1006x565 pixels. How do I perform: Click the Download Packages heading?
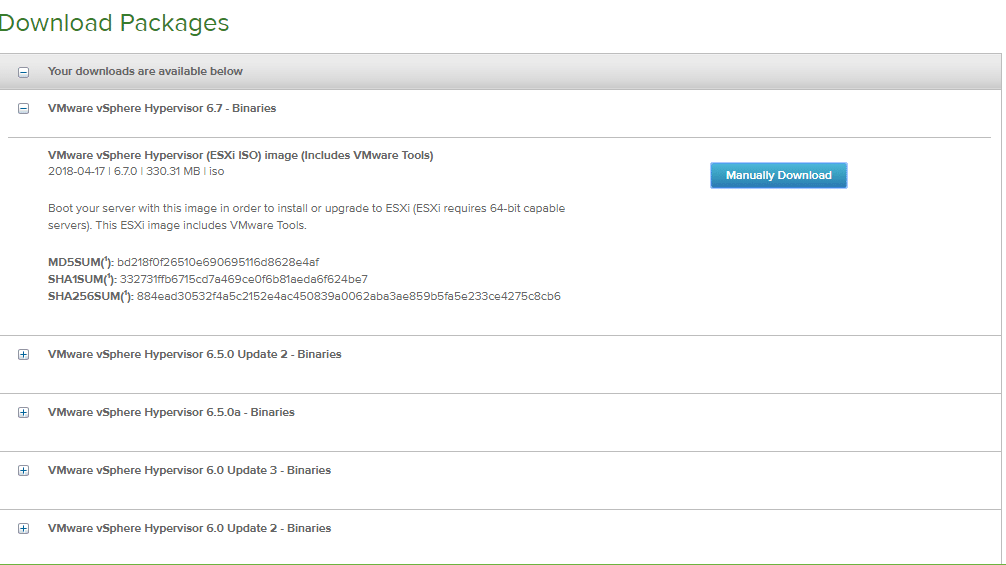tap(114, 23)
